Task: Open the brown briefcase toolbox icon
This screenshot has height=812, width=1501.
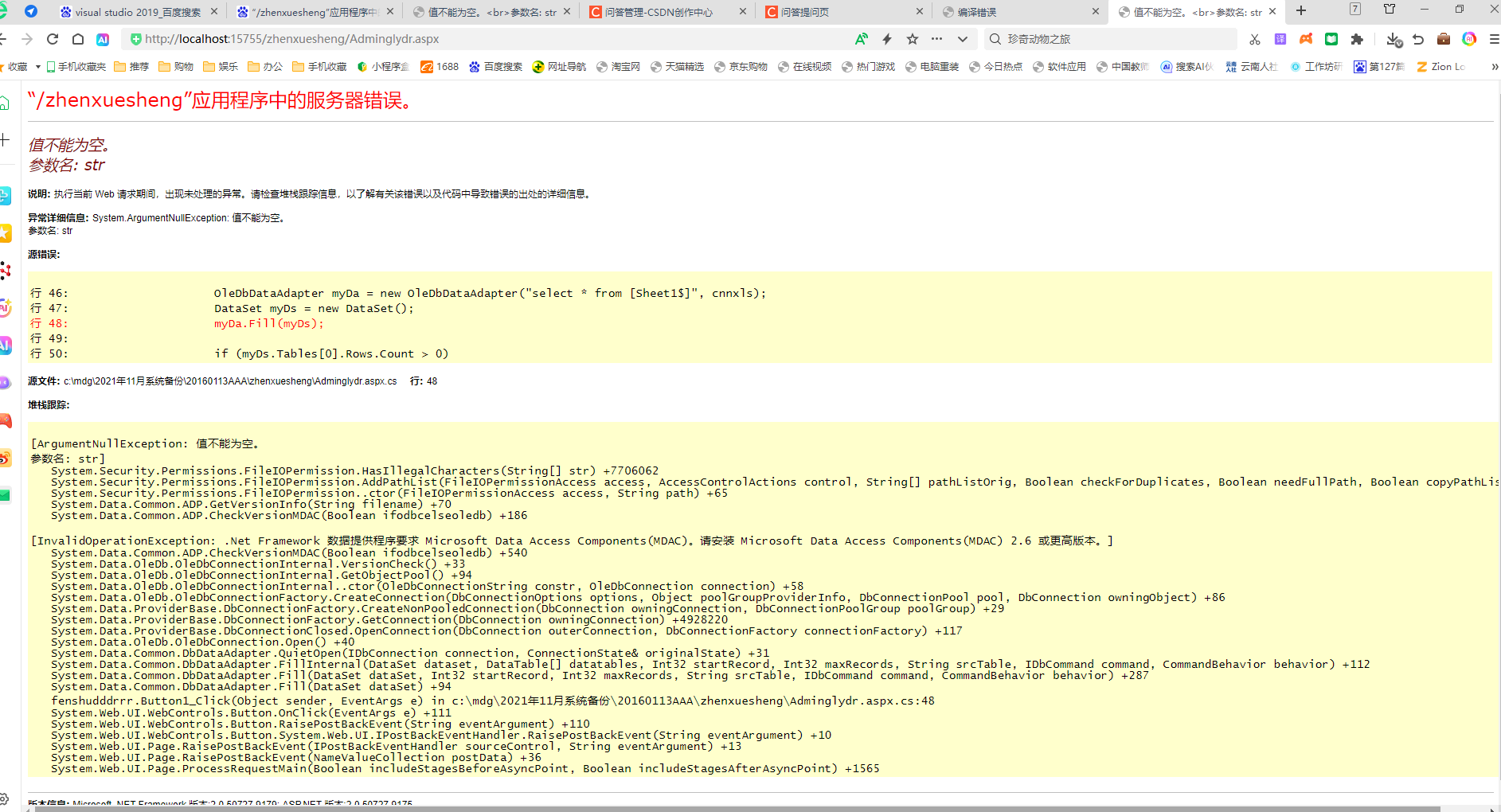Action: tap(1444, 39)
